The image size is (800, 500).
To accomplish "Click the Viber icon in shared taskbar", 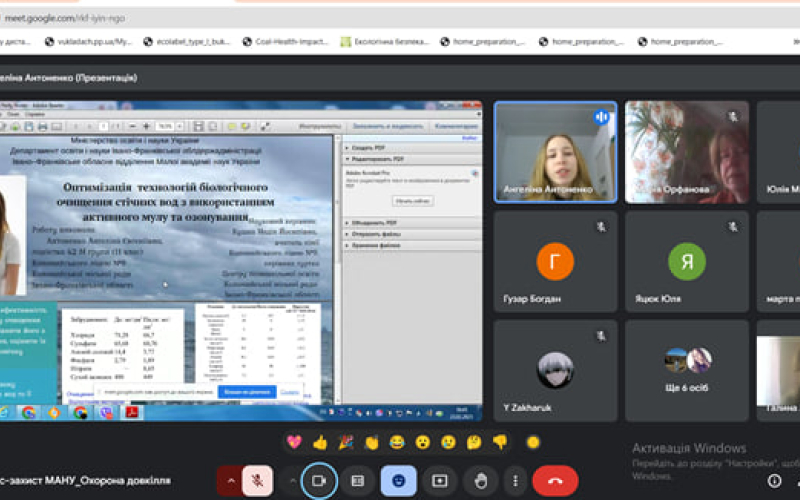I will [106, 412].
